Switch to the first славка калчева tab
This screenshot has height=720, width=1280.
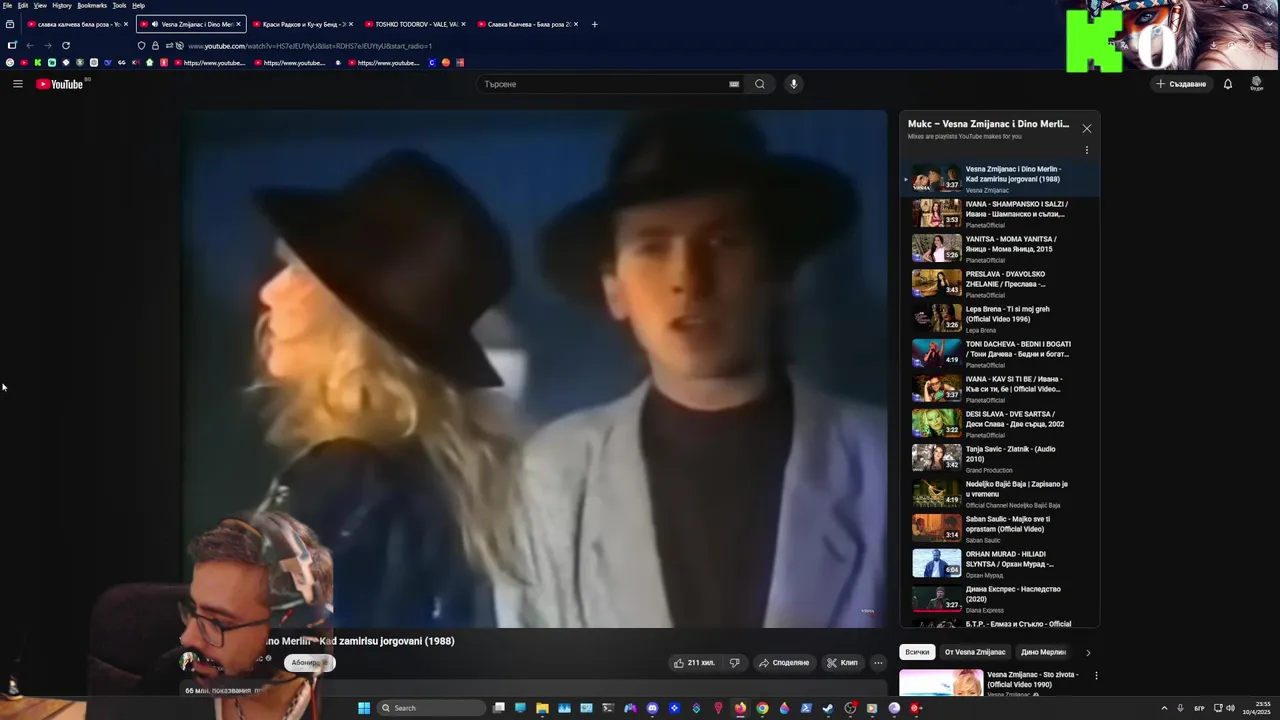pyautogui.click(x=77, y=24)
